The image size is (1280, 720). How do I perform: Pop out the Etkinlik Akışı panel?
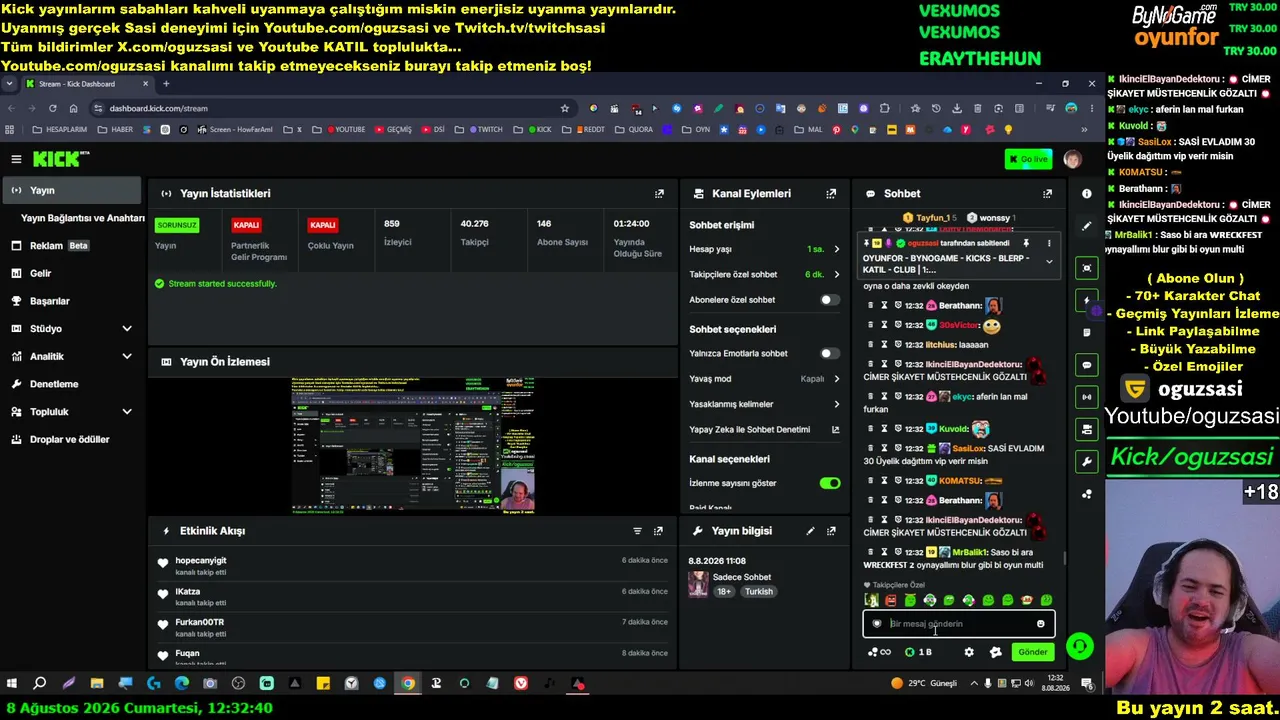pyautogui.click(x=658, y=531)
